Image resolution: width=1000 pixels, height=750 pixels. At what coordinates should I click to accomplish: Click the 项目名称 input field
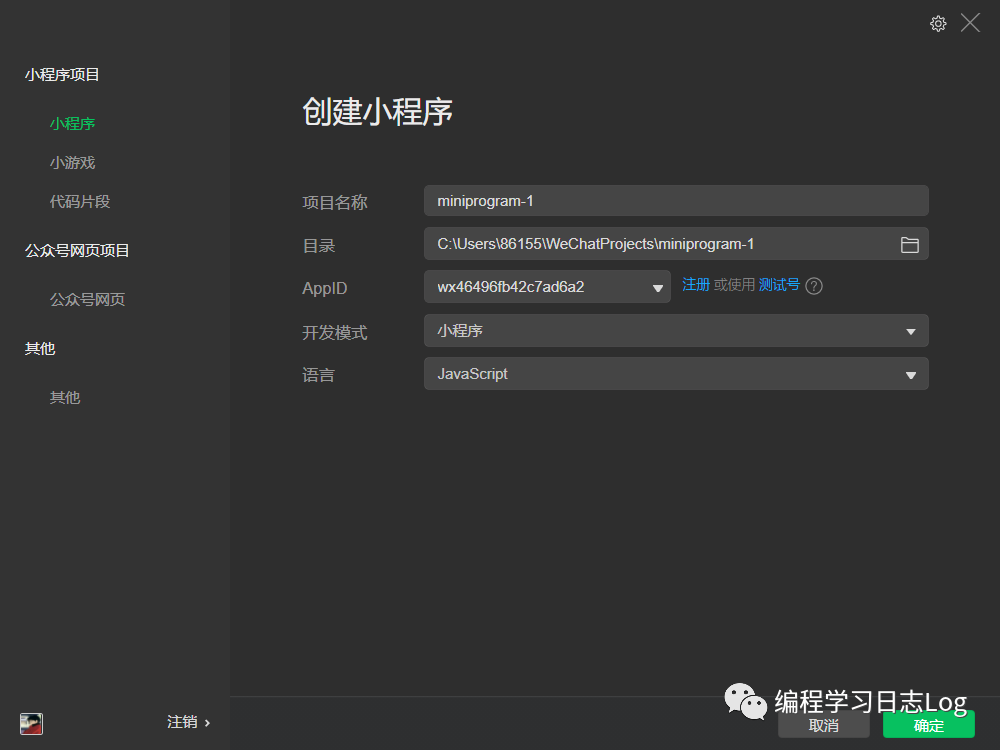point(676,201)
